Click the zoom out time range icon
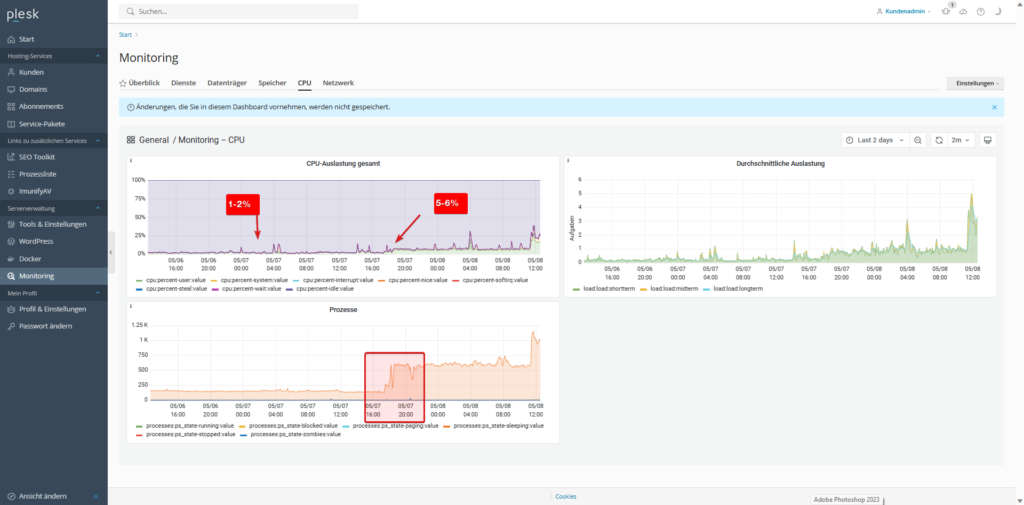1024x505 pixels. click(917, 140)
